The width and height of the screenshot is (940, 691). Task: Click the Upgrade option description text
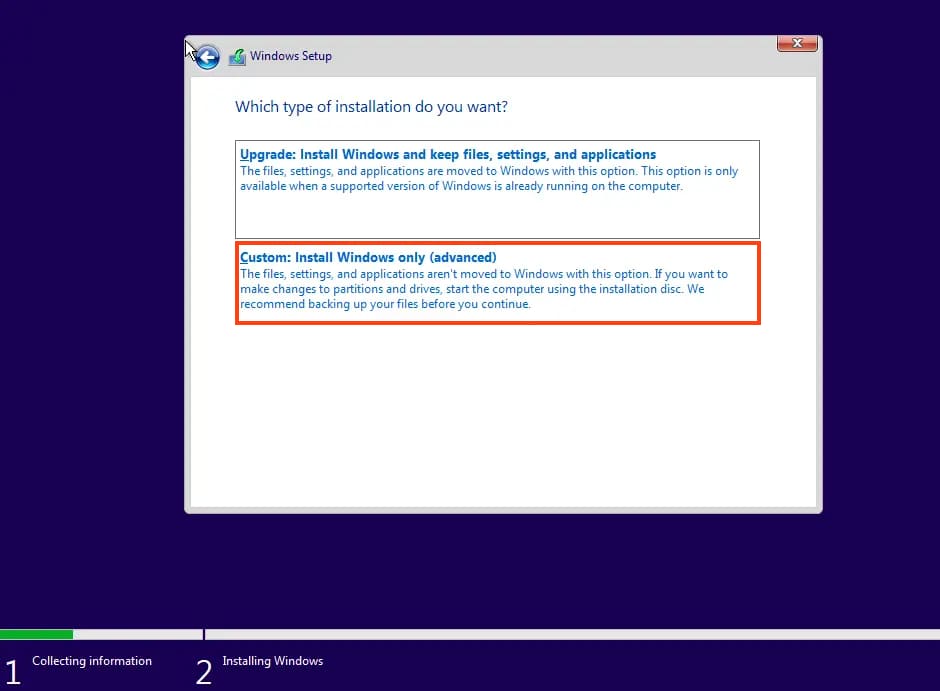coord(488,179)
